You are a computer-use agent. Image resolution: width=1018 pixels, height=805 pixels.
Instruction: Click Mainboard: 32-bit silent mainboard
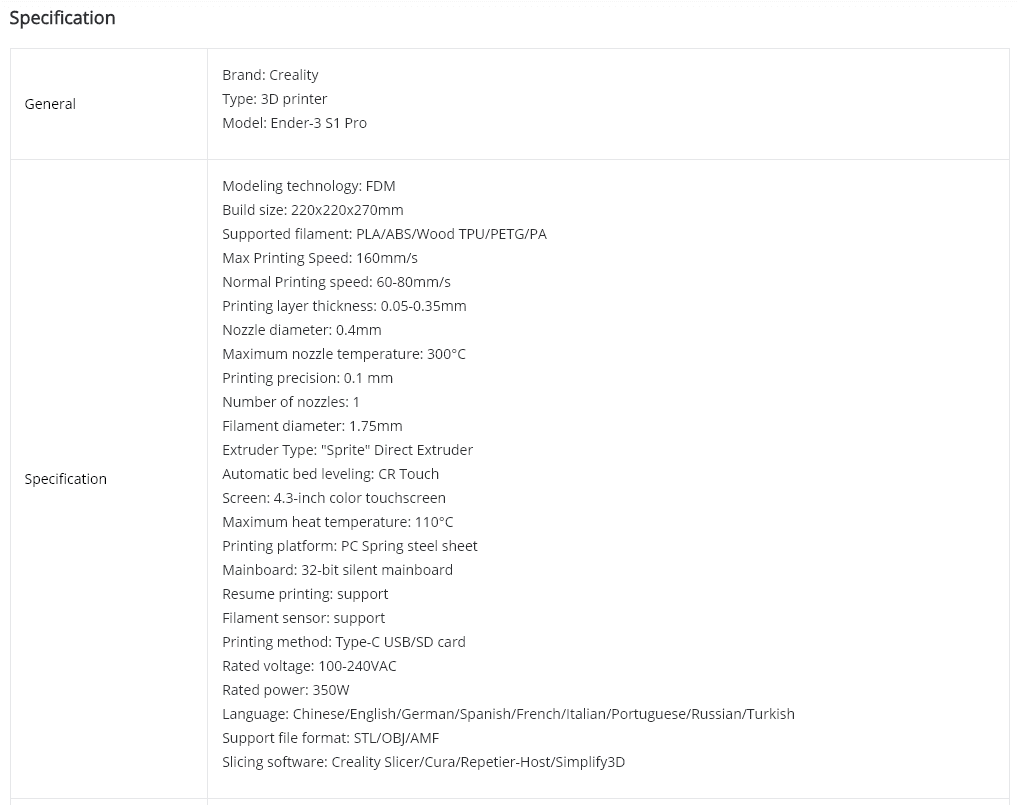pyautogui.click(x=337, y=571)
